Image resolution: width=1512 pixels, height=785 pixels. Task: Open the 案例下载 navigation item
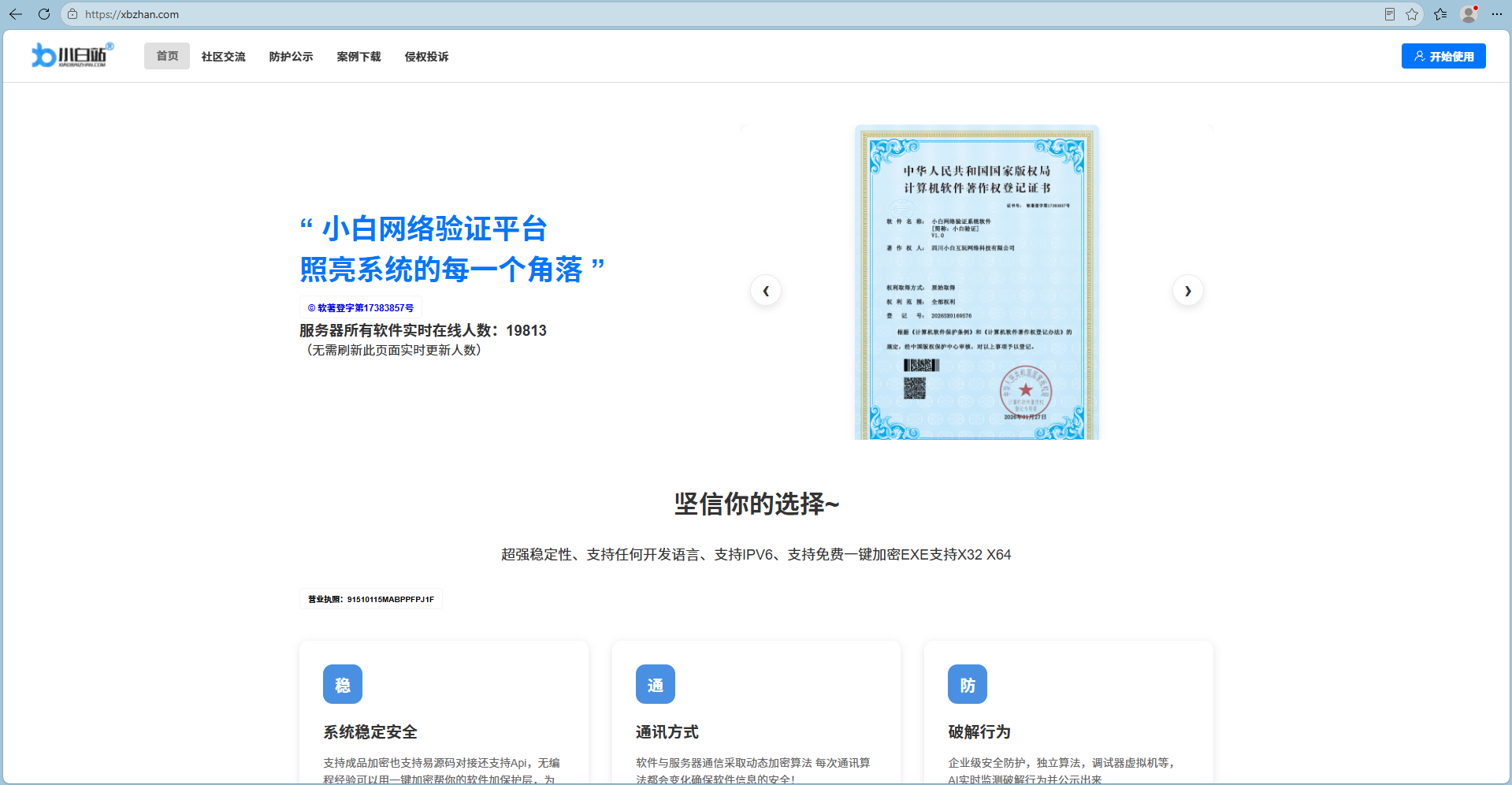point(359,57)
